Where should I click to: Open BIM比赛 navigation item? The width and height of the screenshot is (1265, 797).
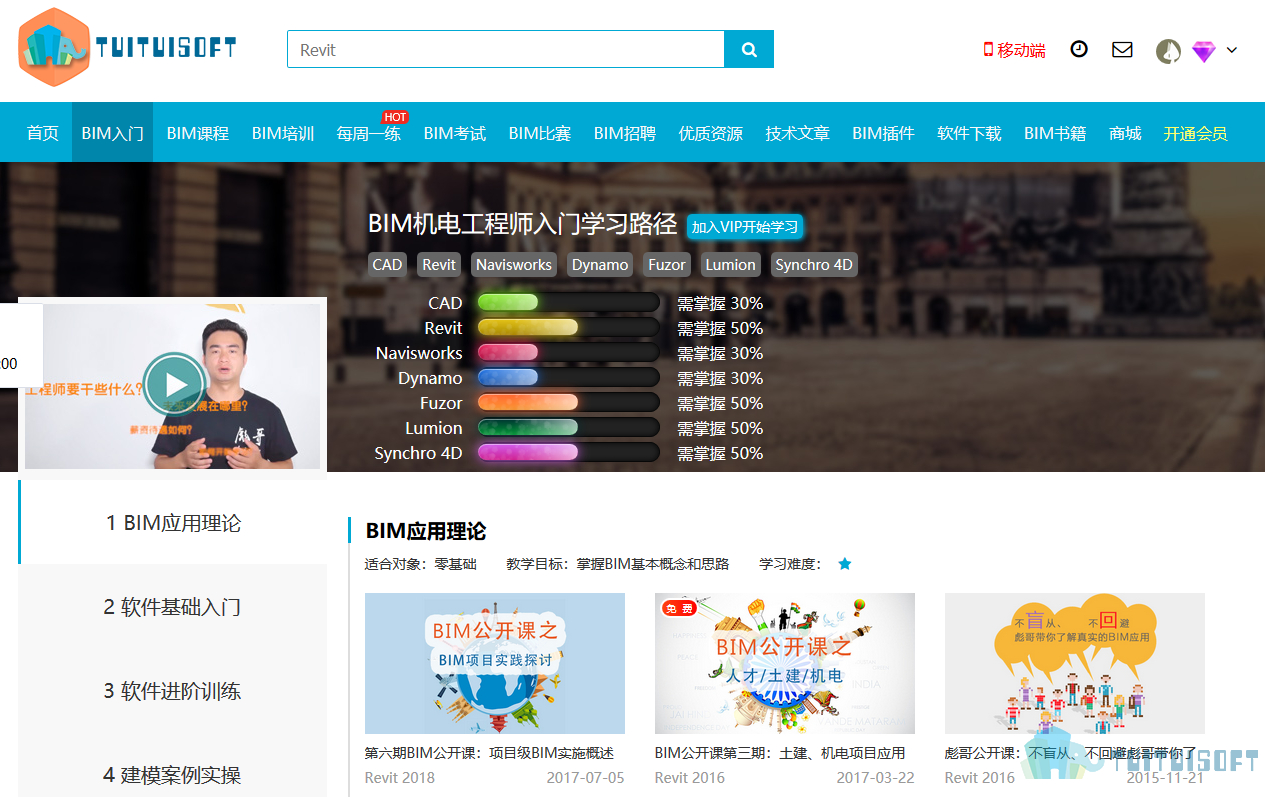pos(540,133)
